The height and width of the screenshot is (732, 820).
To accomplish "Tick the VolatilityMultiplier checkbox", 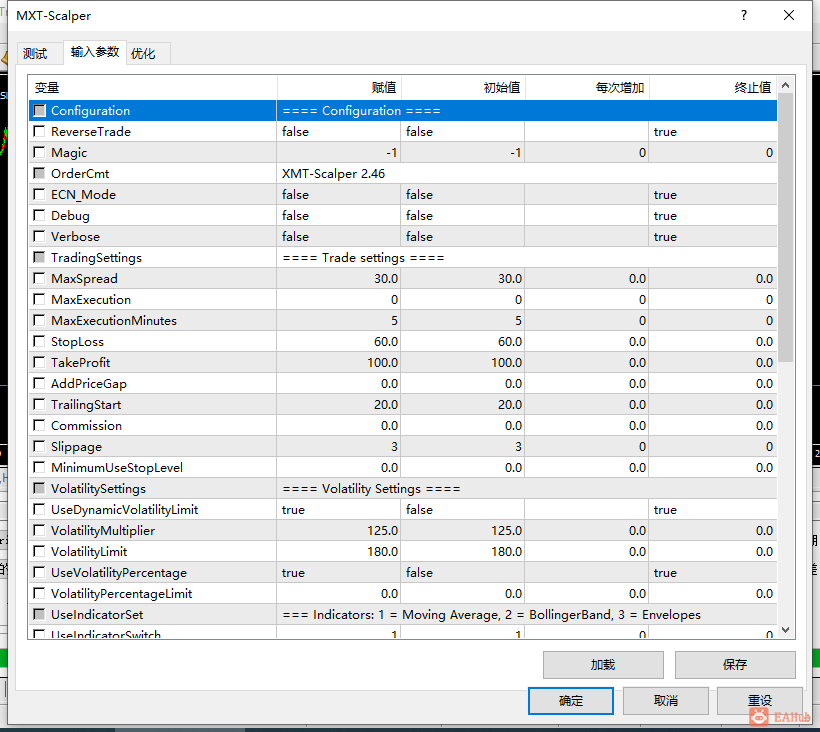I will [39, 530].
